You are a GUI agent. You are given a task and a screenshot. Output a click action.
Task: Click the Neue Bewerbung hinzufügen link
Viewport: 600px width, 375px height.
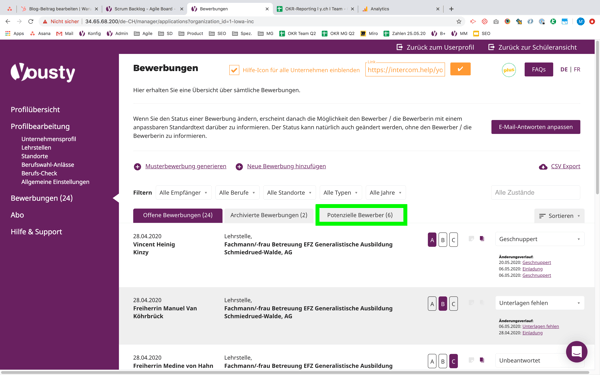pyautogui.click(x=287, y=166)
